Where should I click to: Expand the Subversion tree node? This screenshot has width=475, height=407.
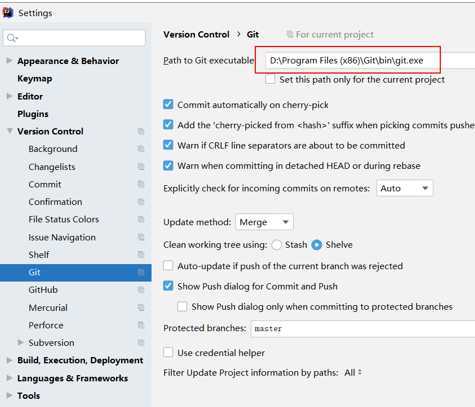20,342
